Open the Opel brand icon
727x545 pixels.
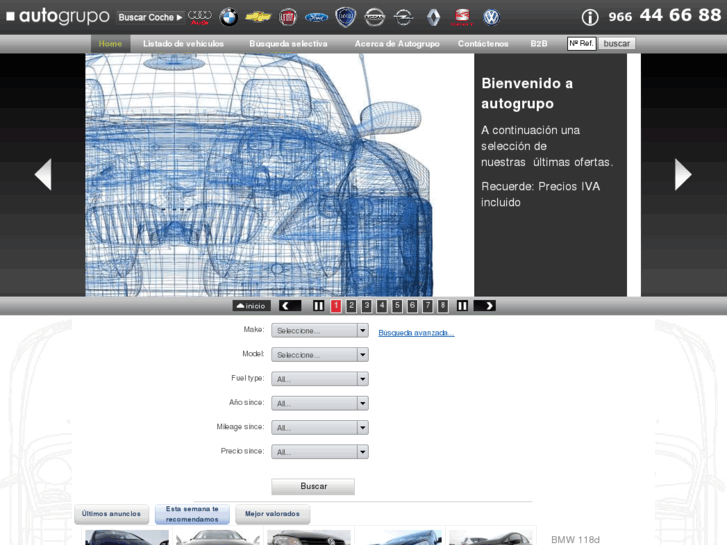(404, 17)
